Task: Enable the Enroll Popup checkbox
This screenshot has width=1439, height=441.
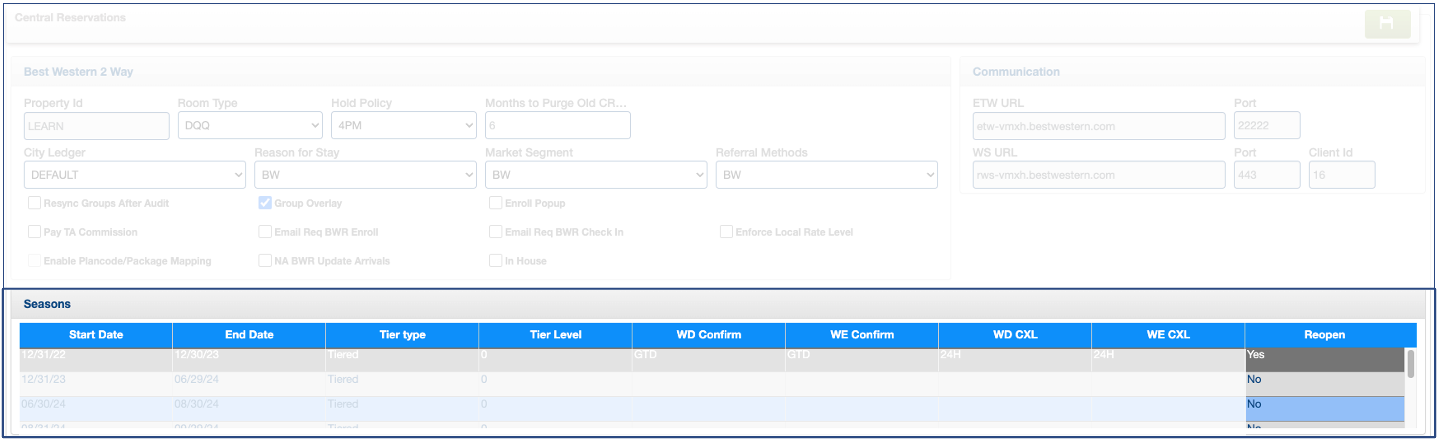Action: 495,203
